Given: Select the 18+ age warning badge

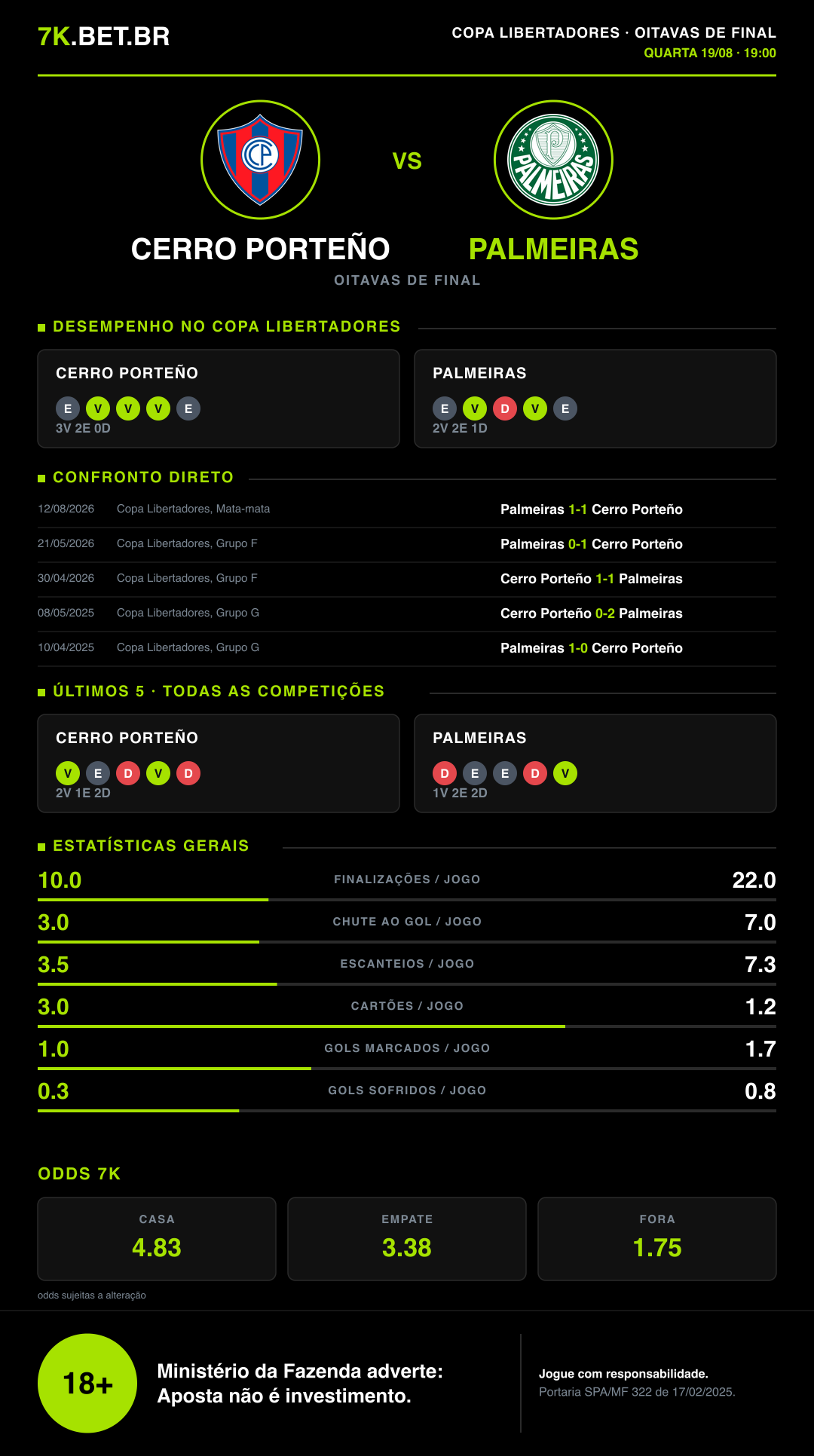Looking at the screenshot, I should point(87,1383).
